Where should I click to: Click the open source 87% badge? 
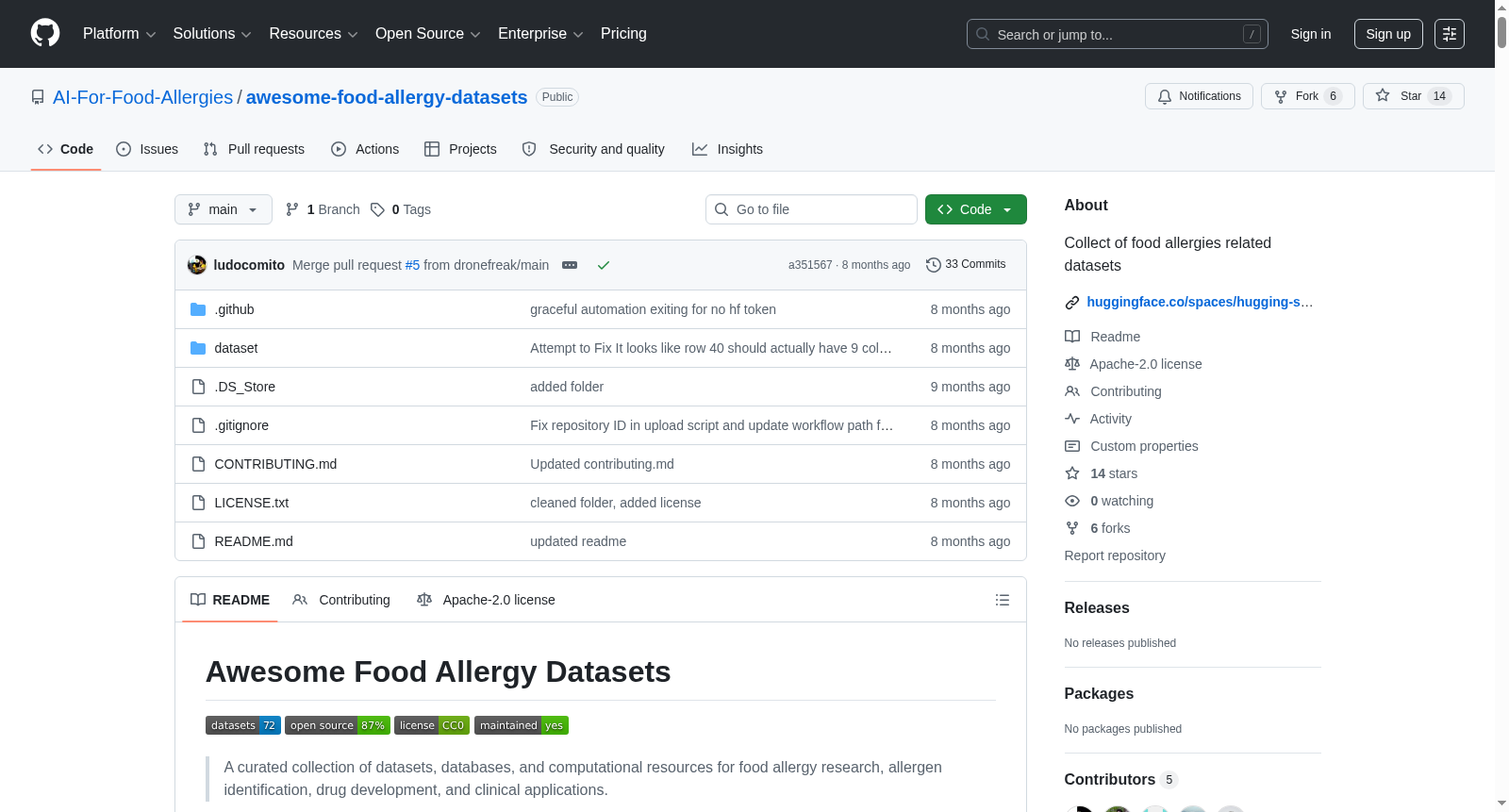point(338,725)
